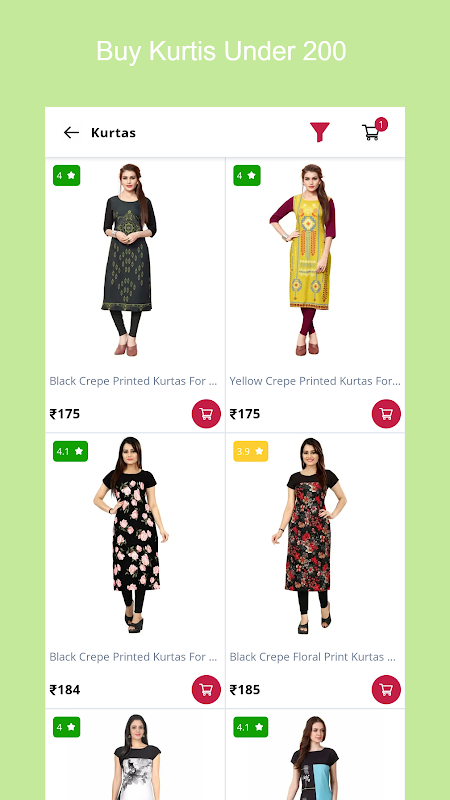Screen dimensions: 450x800
Task: Open the red filter funnel icon
Action: pos(320,132)
